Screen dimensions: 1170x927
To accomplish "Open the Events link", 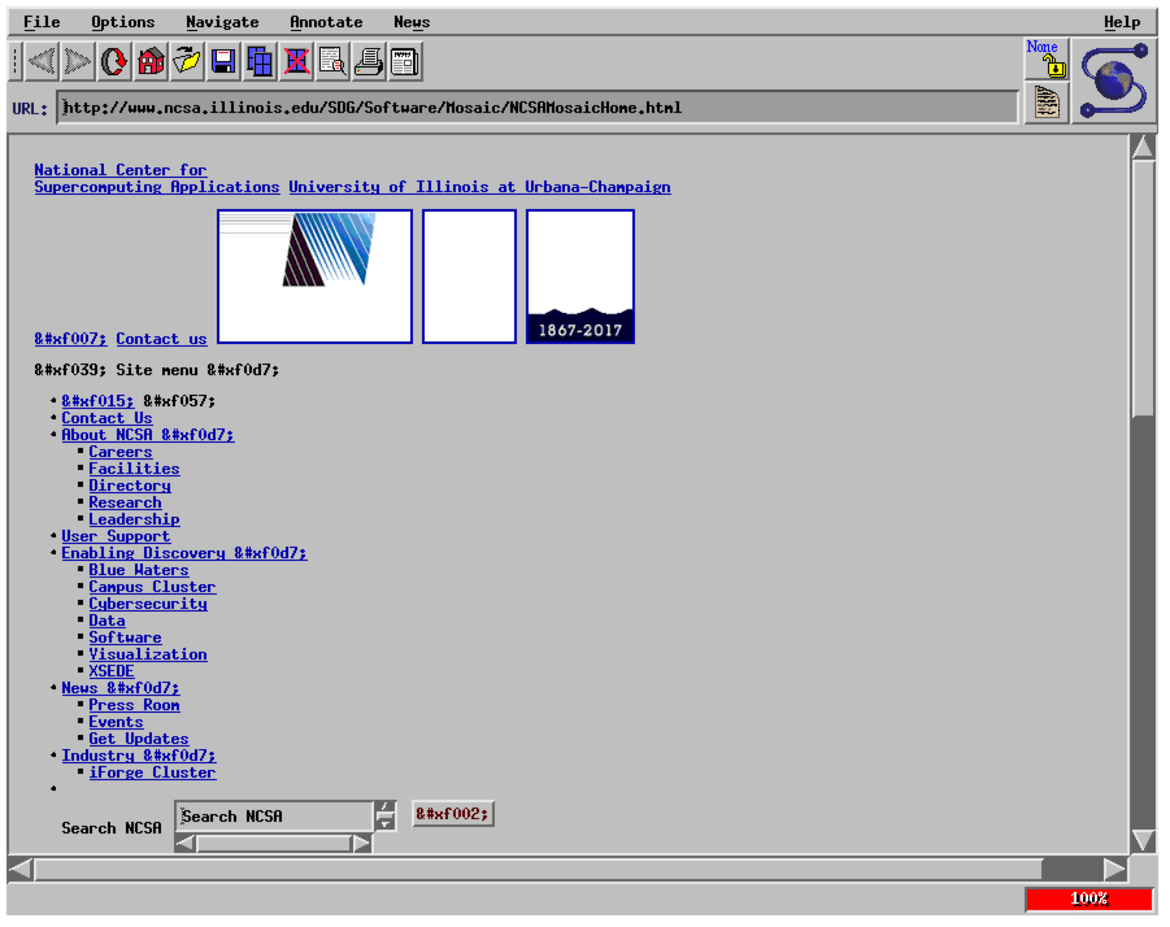I will pos(116,722).
